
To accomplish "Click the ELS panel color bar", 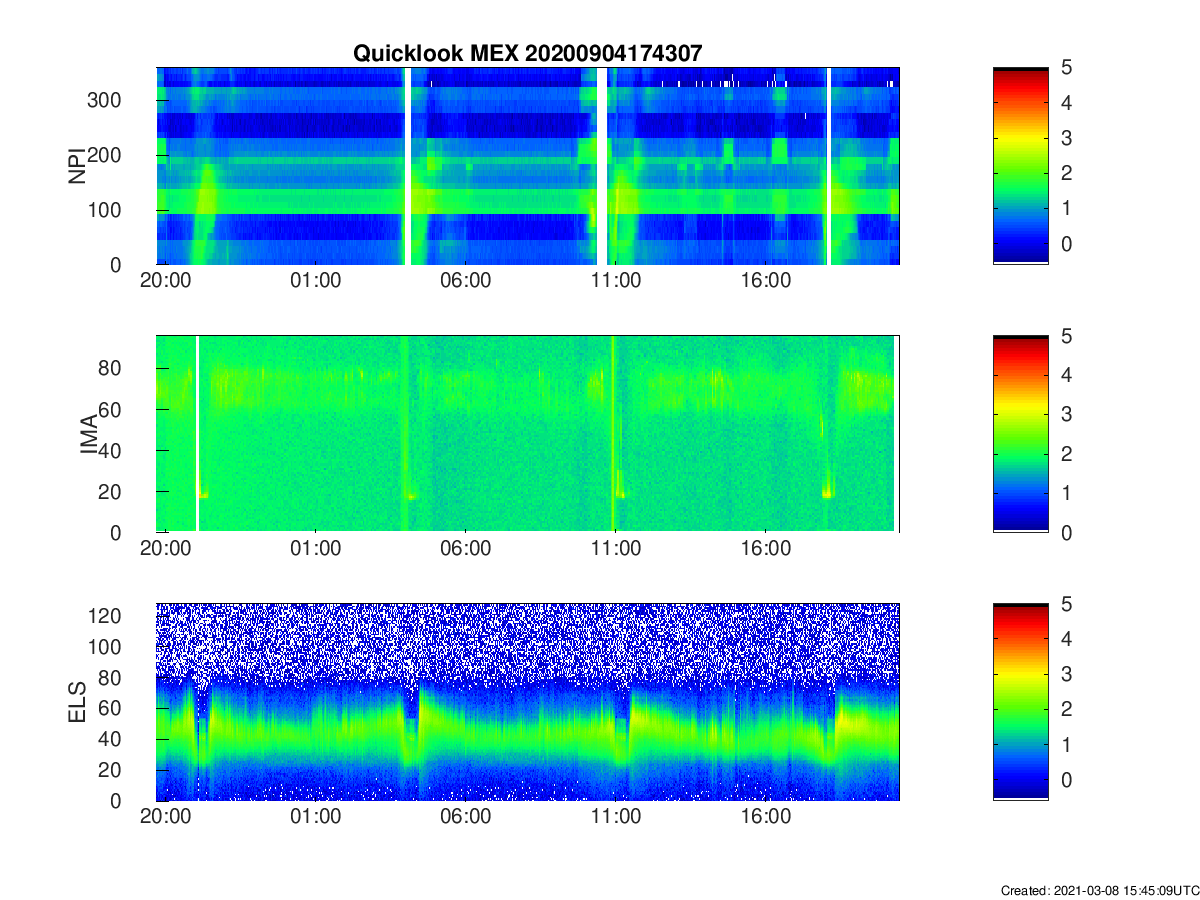I will 1020,702.
